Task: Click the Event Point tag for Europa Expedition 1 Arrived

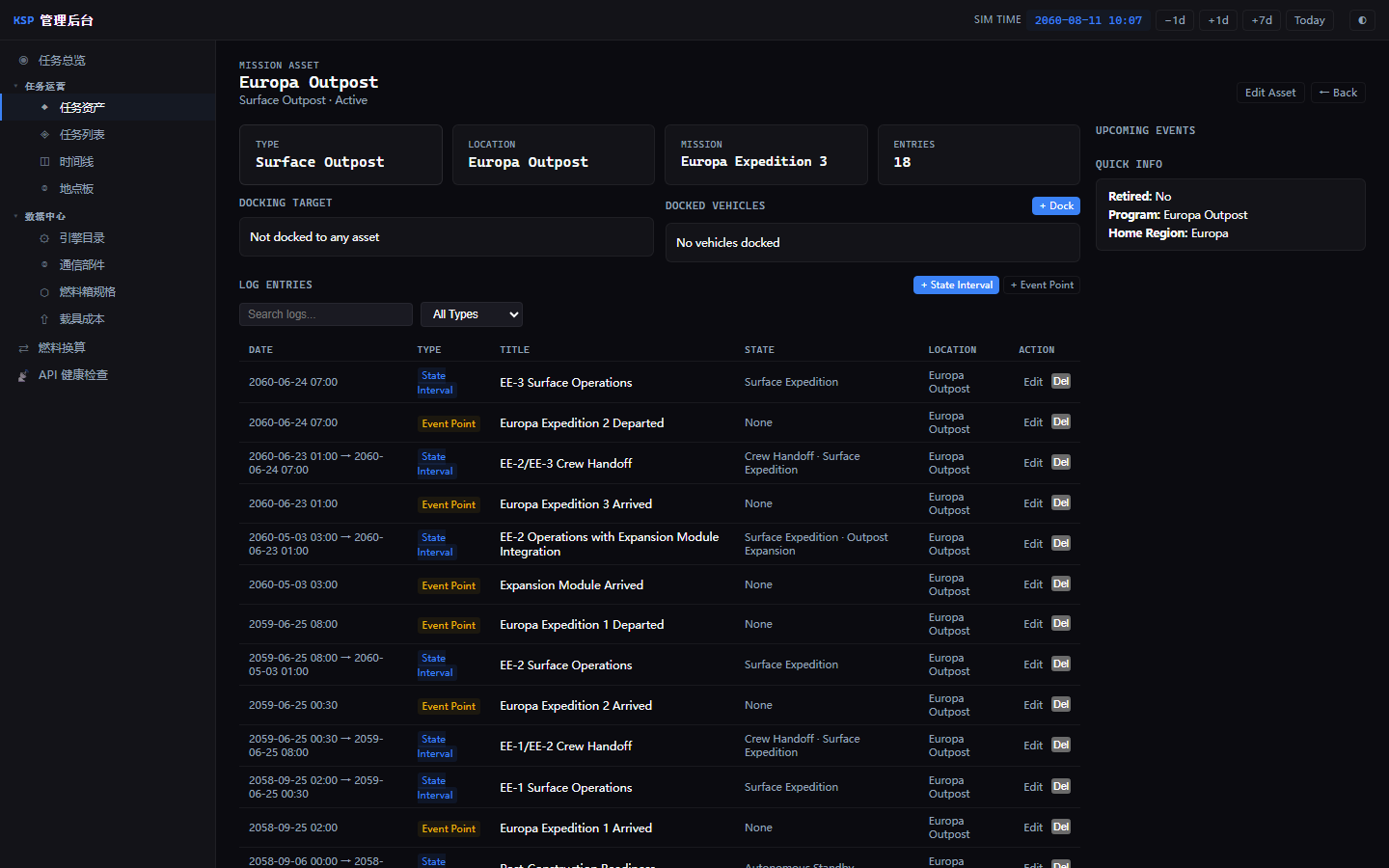Action: click(449, 828)
